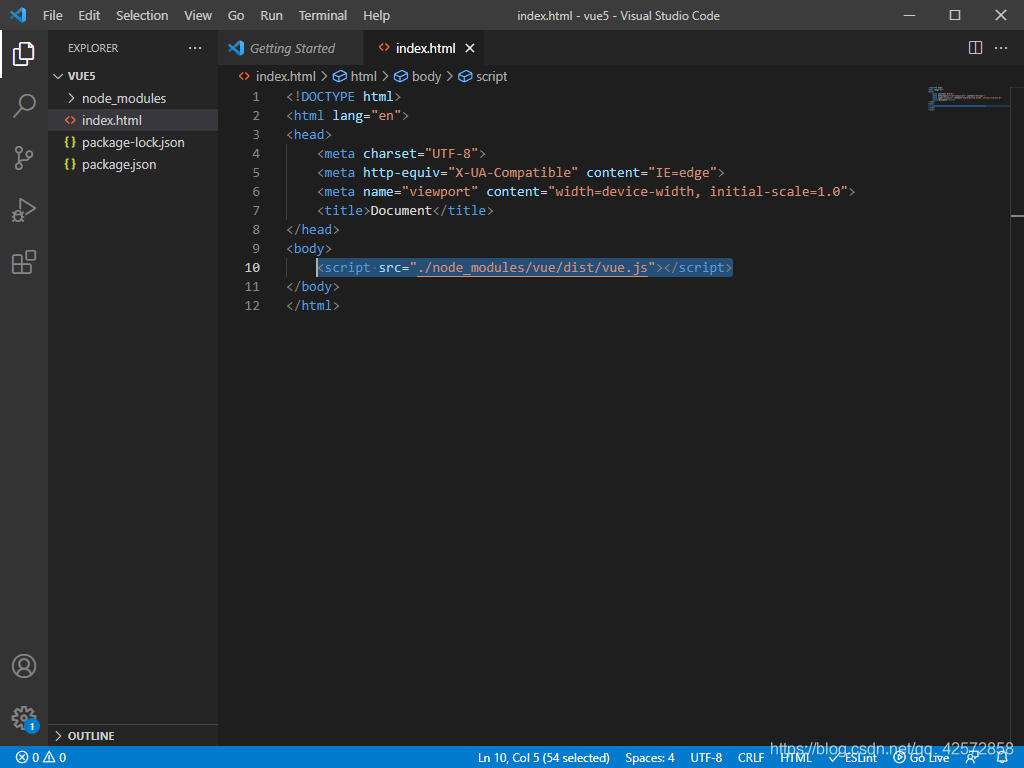
Task: Click the viewport meta tag line
Action: pos(586,191)
